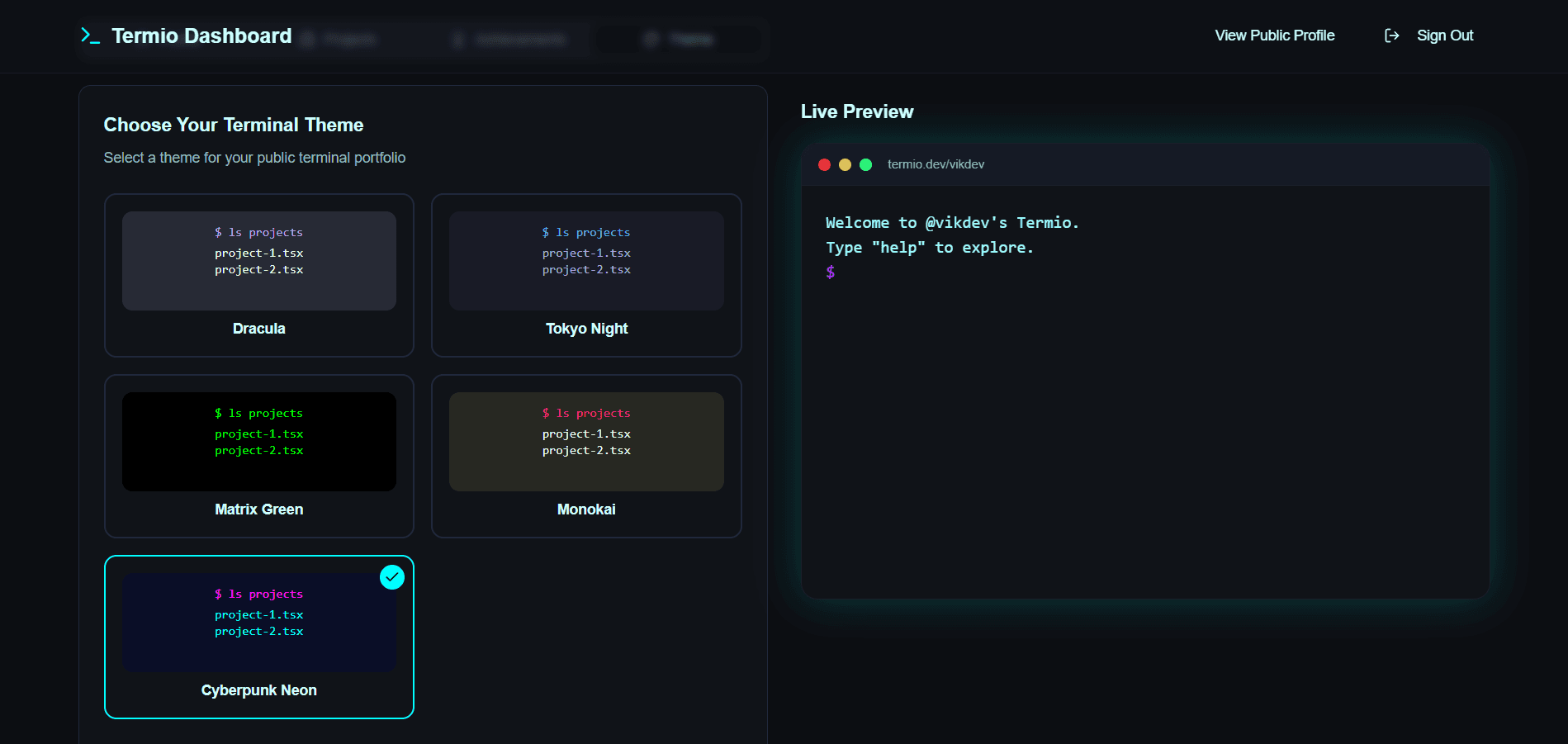Click the sign out arrow icon

[x=1391, y=36]
